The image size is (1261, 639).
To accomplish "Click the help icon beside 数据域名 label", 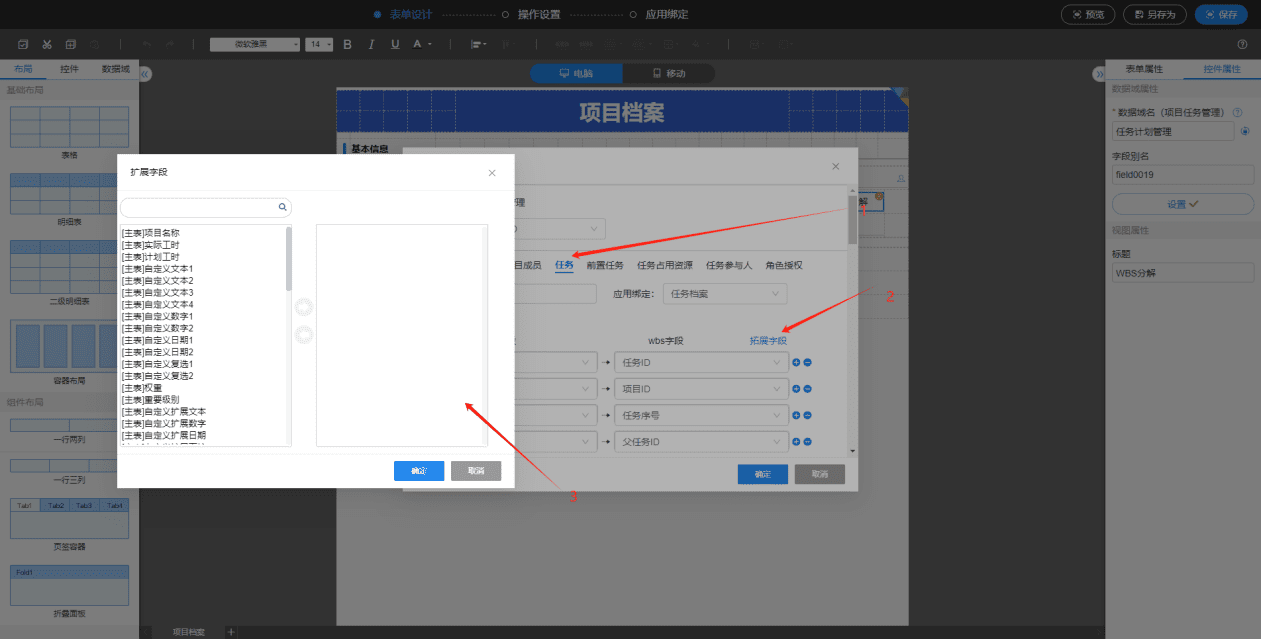I will [1238, 113].
